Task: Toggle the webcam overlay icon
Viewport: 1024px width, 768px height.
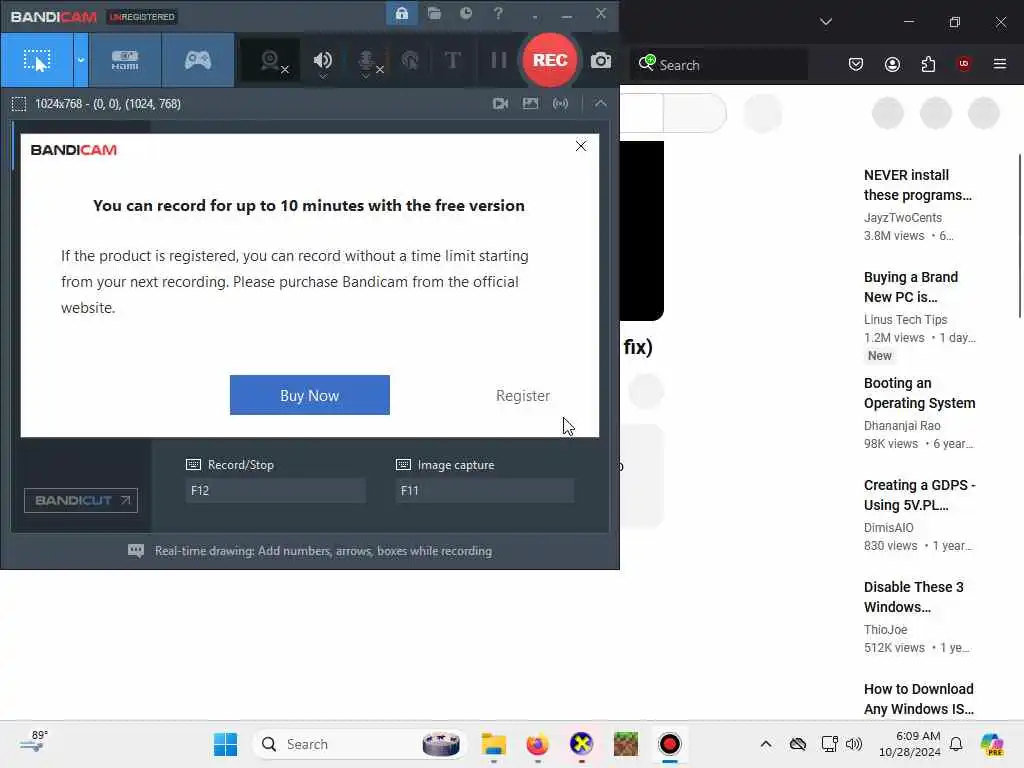Action: (x=270, y=61)
